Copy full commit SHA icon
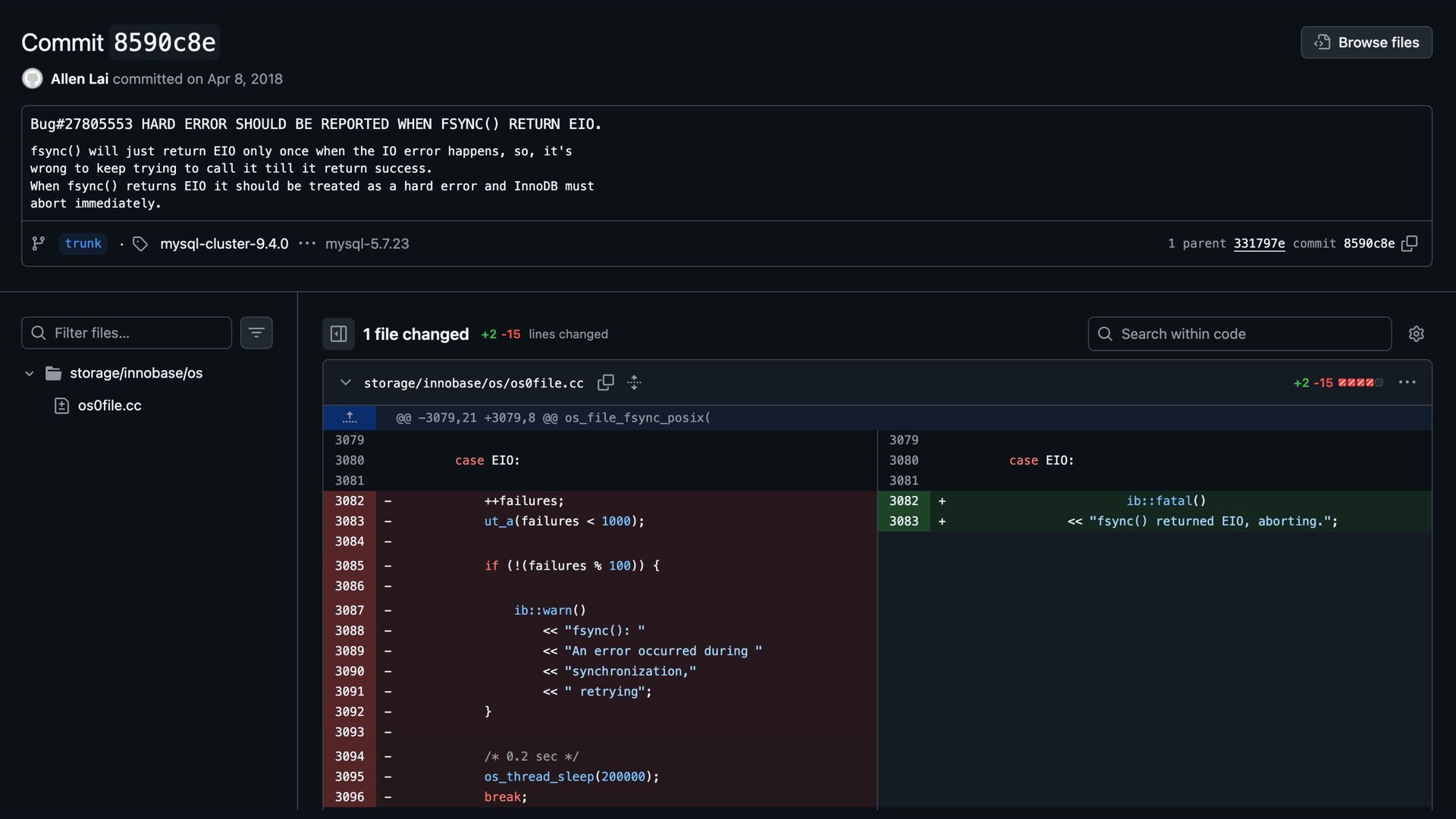Image resolution: width=1456 pixels, height=819 pixels. pos(1410,243)
